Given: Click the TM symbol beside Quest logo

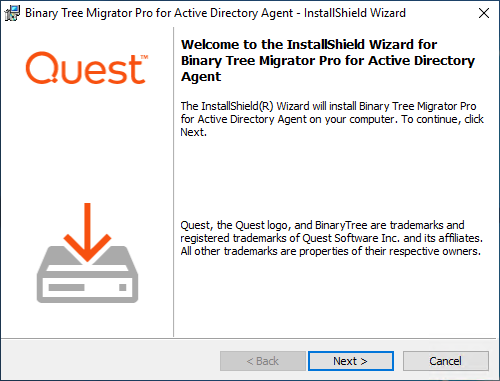Looking at the screenshot, I should click(x=144, y=57).
